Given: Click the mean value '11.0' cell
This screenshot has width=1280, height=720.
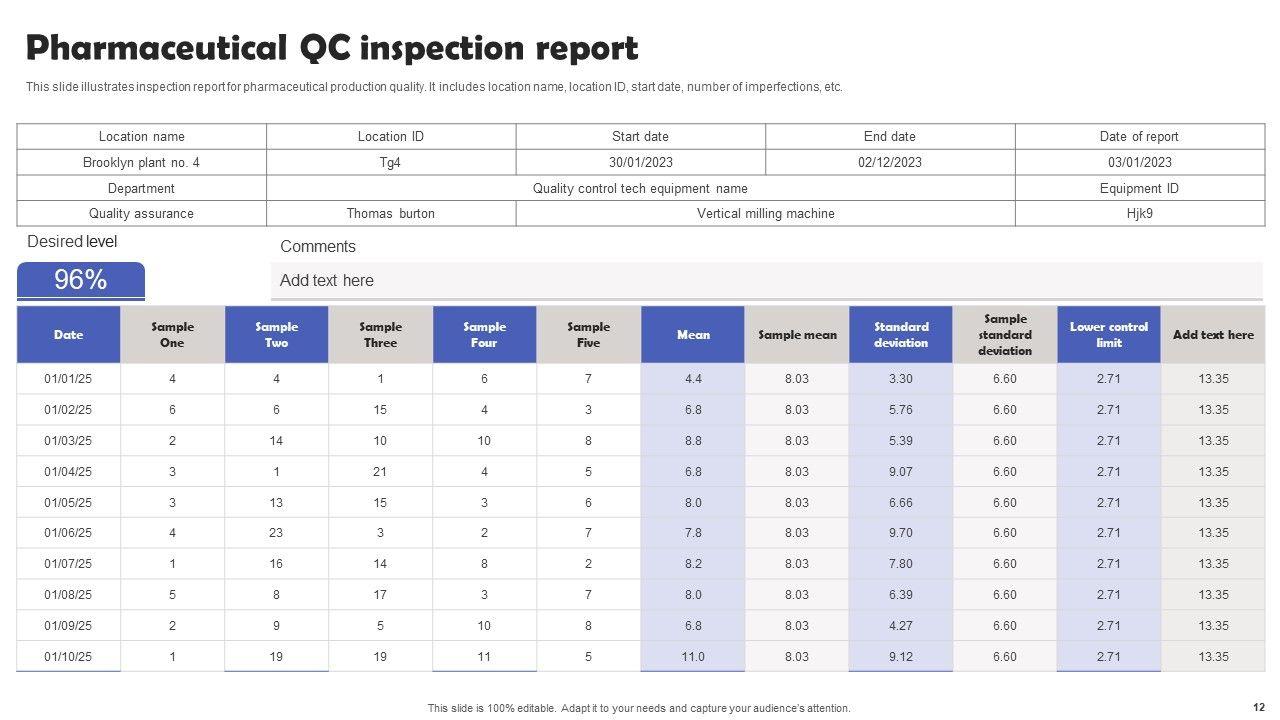Looking at the screenshot, I should tap(693, 657).
